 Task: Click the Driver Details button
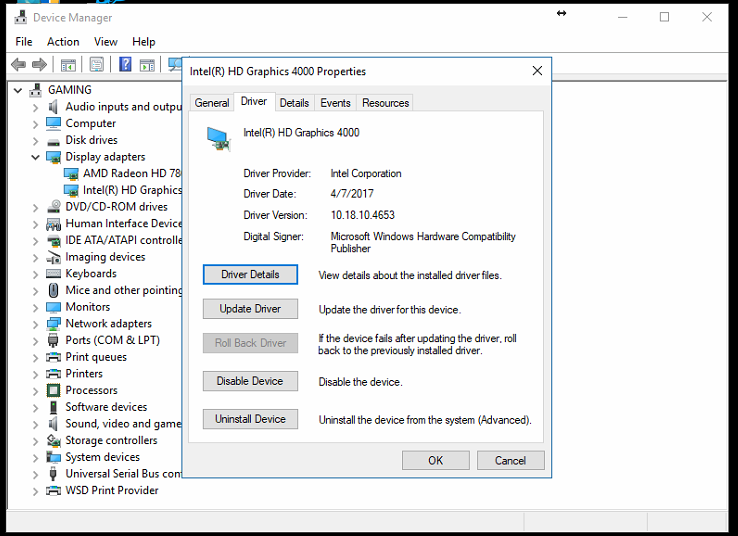250,274
